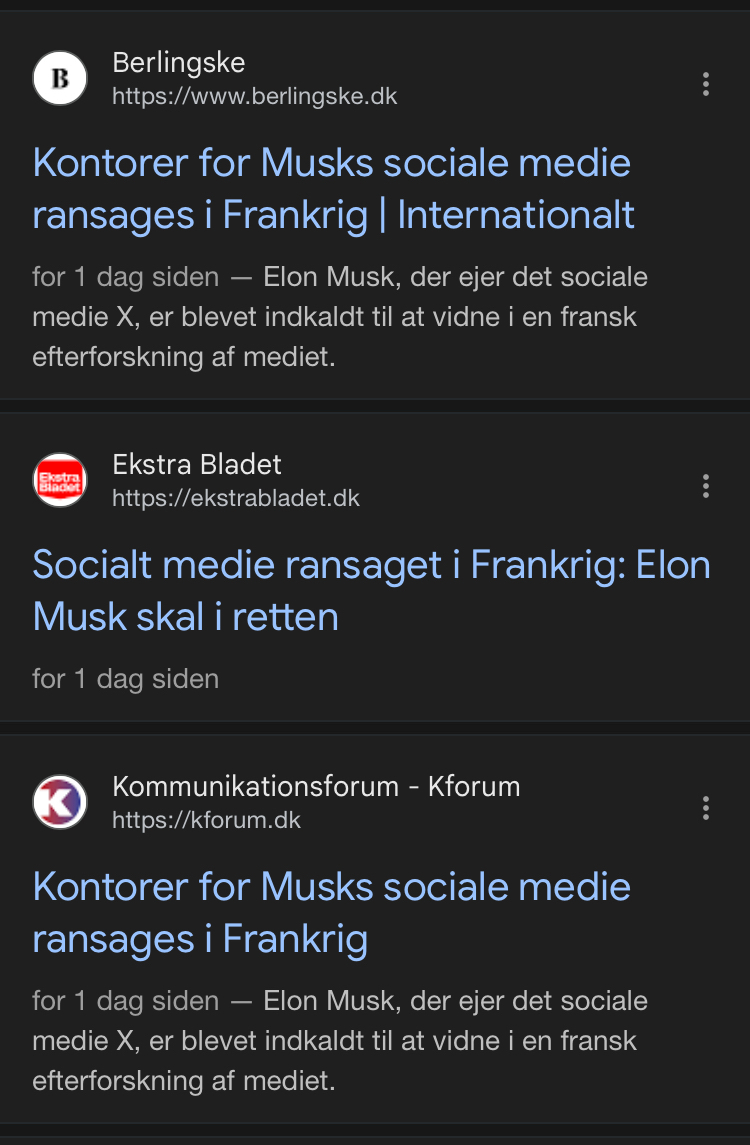Click 'for 1 dag siden' in Berlingske snippet
Image resolution: width=750 pixels, height=1145 pixels.
pos(125,277)
